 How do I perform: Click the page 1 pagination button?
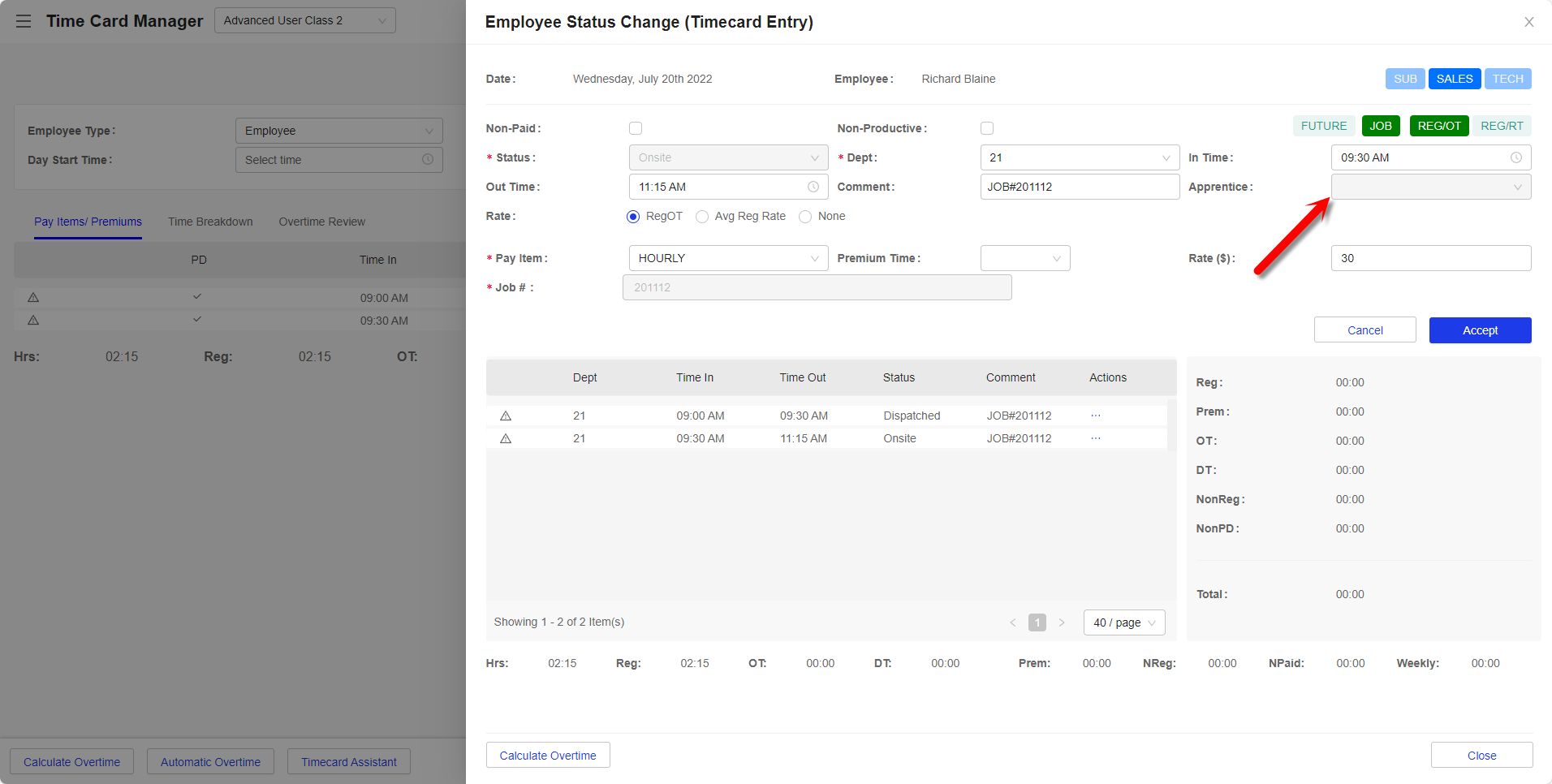point(1037,622)
